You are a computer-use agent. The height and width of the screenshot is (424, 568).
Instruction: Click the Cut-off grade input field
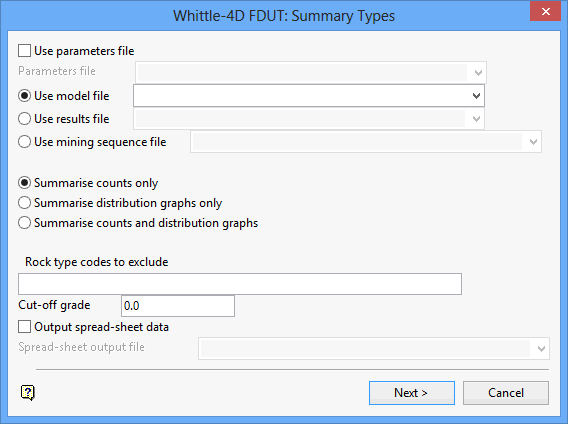coord(178,306)
